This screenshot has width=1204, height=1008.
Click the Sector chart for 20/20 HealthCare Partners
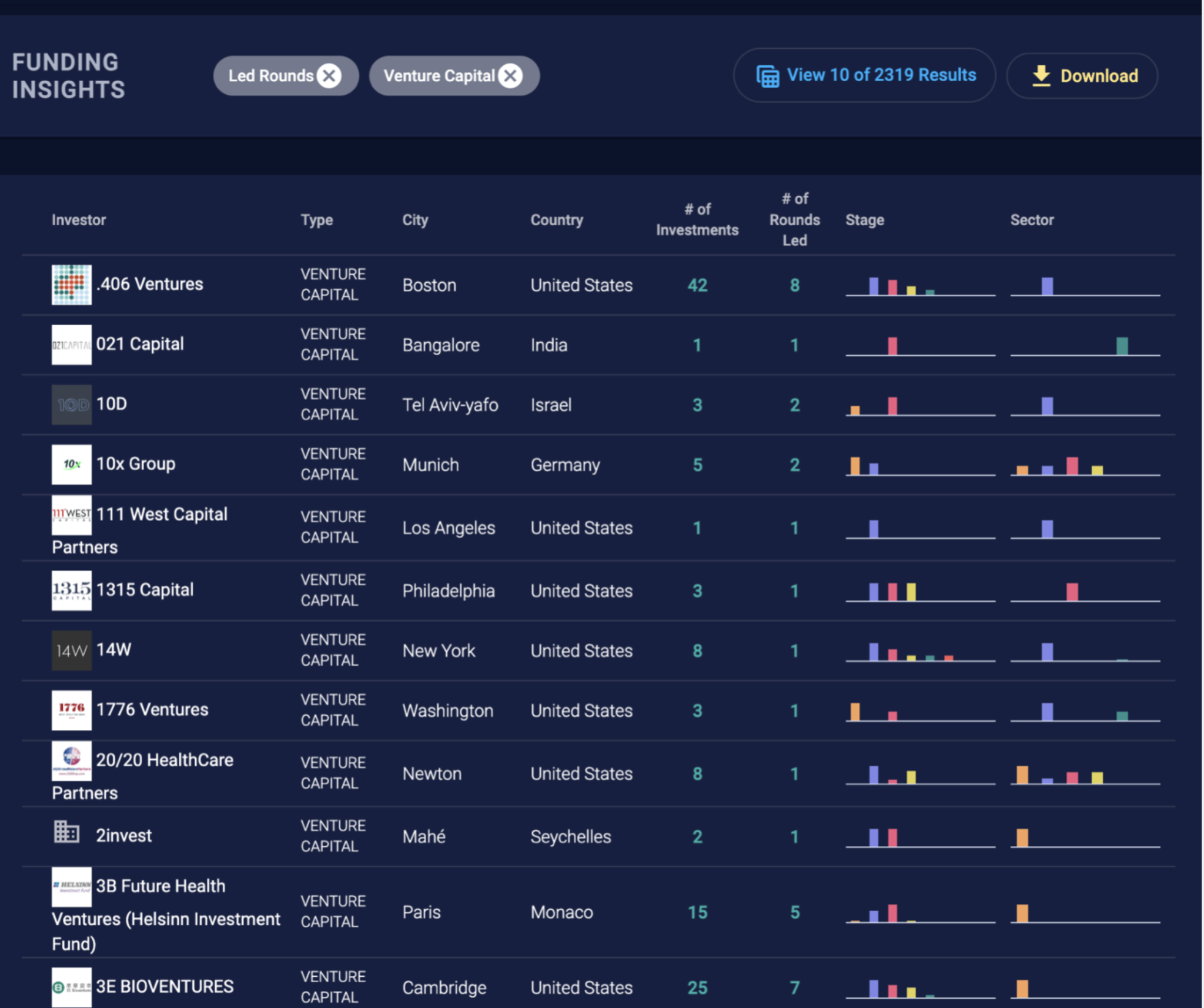click(1085, 775)
